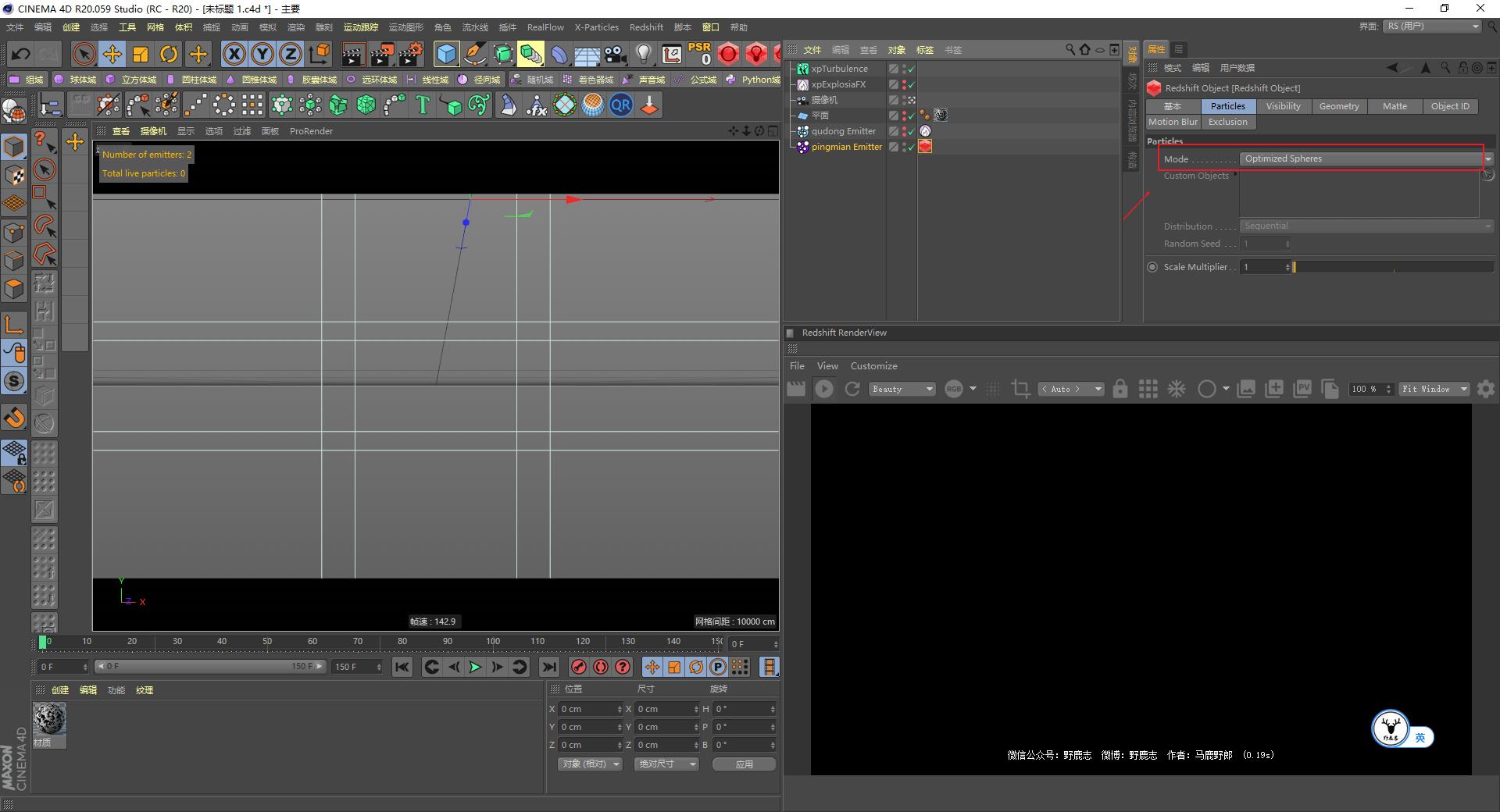Select the Rotate tool
This screenshot has width=1500, height=812.
pos(170,54)
